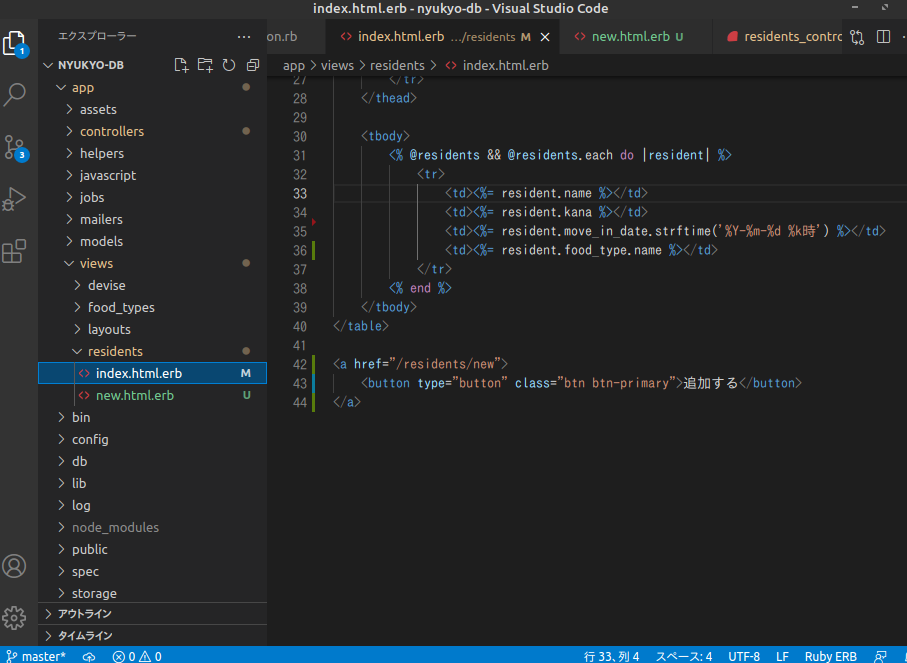Click the New Folder icon in explorer header
This screenshot has width=907, height=663.
click(205, 65)
